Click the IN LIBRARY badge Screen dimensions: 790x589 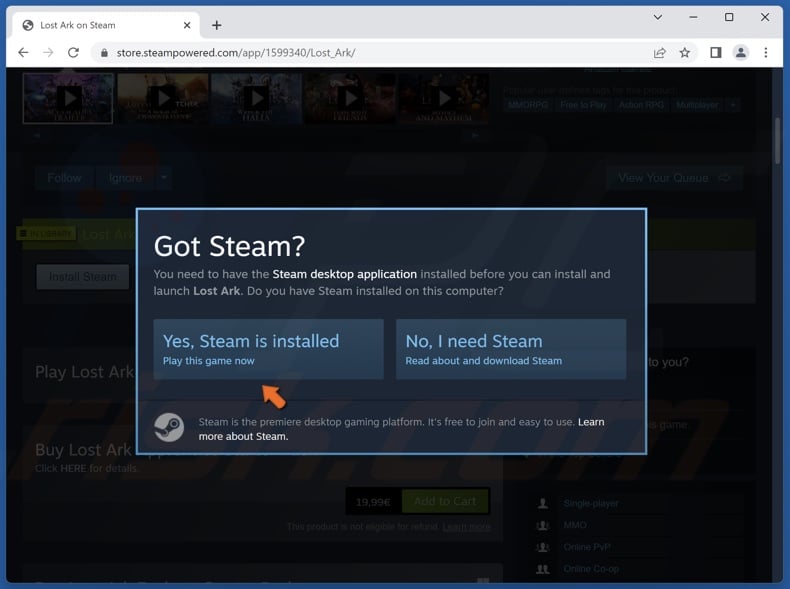coord(46,234)
